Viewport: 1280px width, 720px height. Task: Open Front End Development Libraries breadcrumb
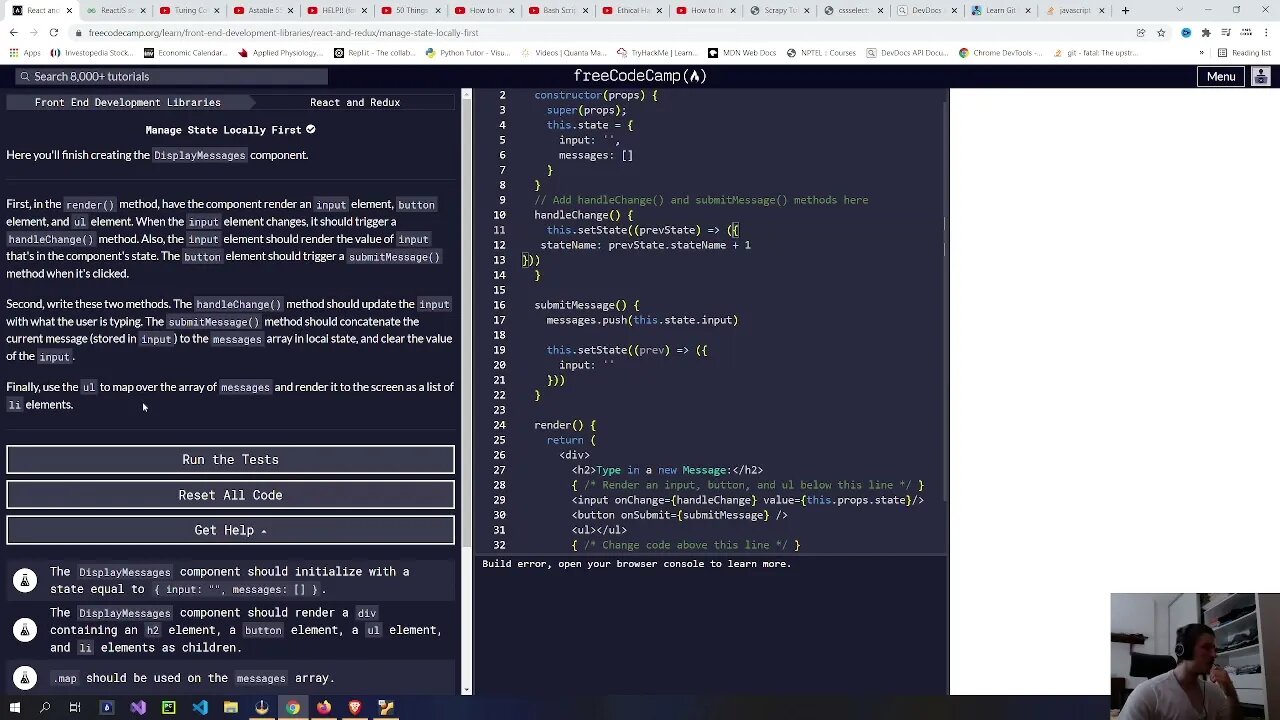click(x=127, y=102)
